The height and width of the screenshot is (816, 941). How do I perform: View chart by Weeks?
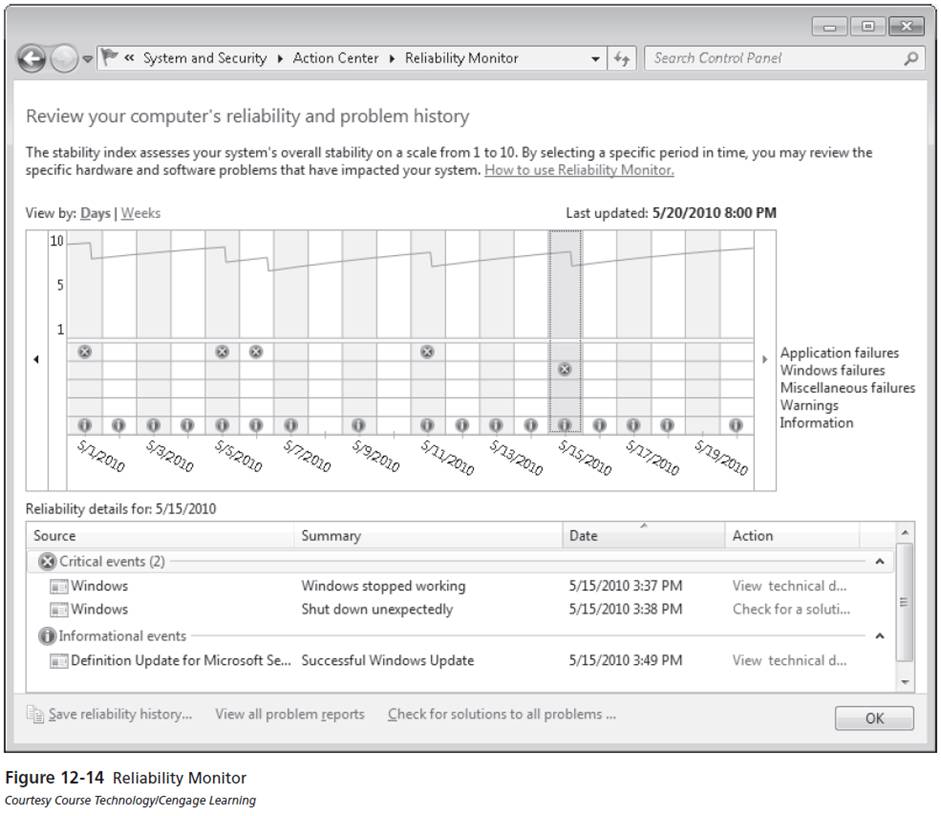[x=140, y=213]
